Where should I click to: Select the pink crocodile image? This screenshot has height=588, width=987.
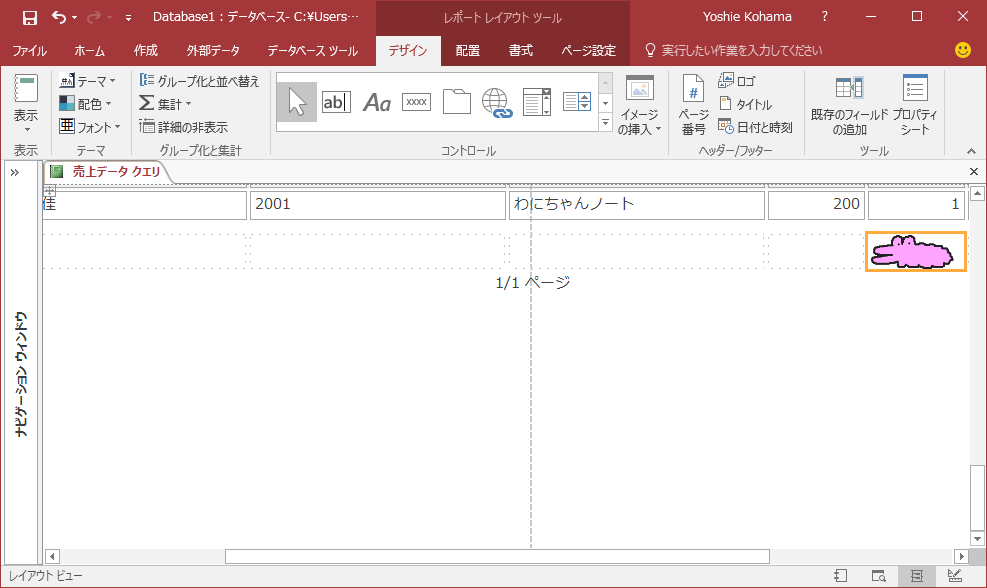[x=915, y=252]
